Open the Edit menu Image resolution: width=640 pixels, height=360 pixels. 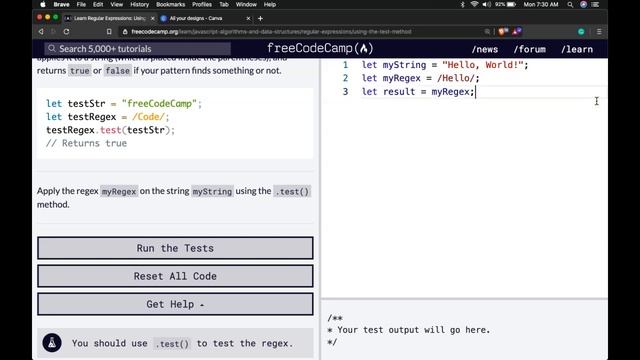pos(98,4)
